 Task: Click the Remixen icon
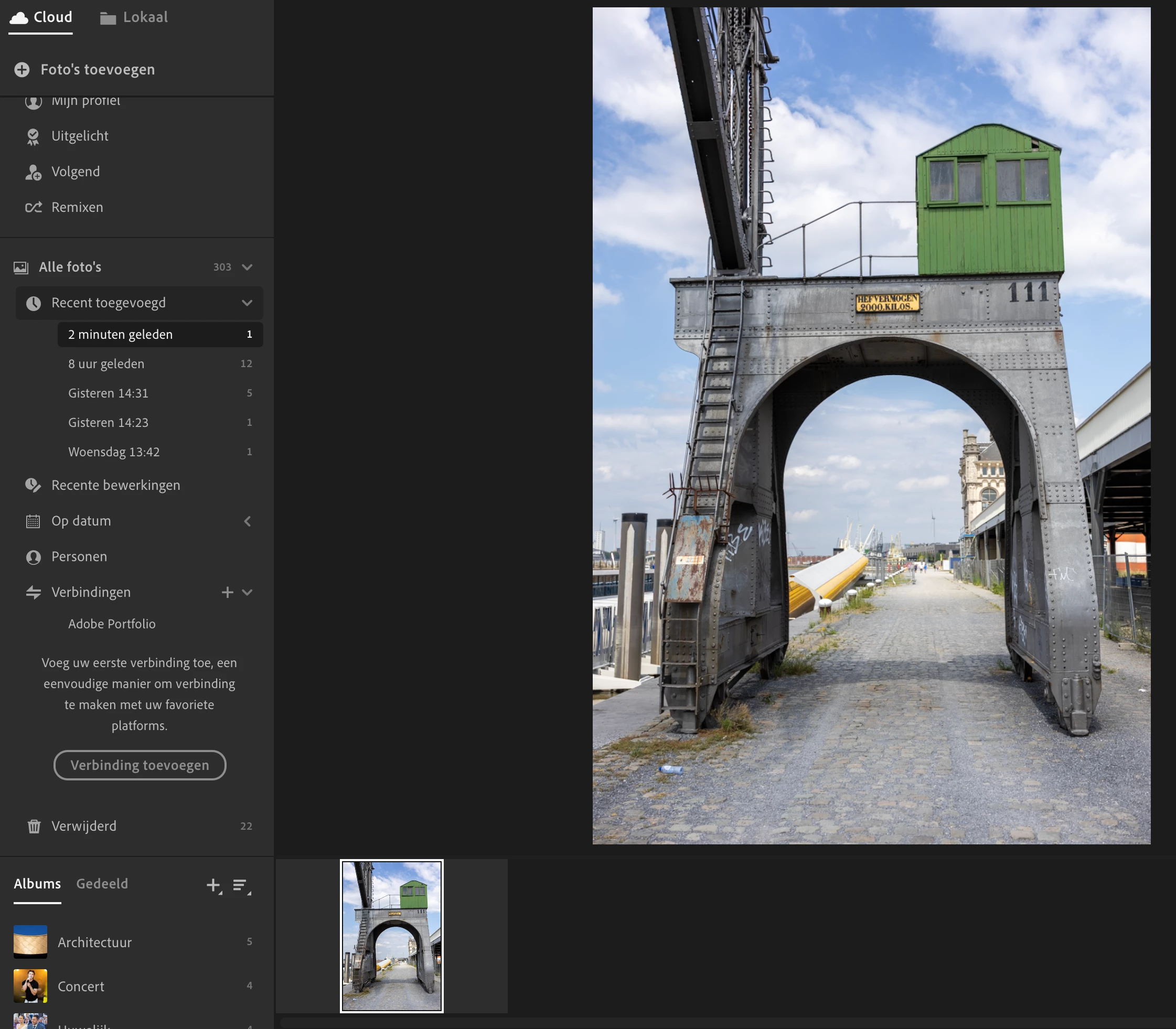33,207
